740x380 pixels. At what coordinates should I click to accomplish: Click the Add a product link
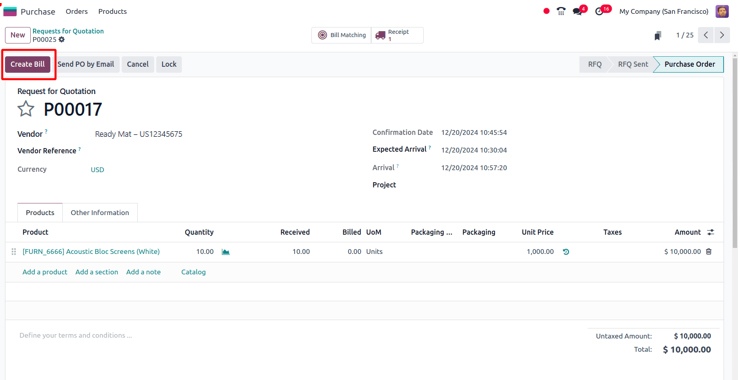(x=45, y=272)
